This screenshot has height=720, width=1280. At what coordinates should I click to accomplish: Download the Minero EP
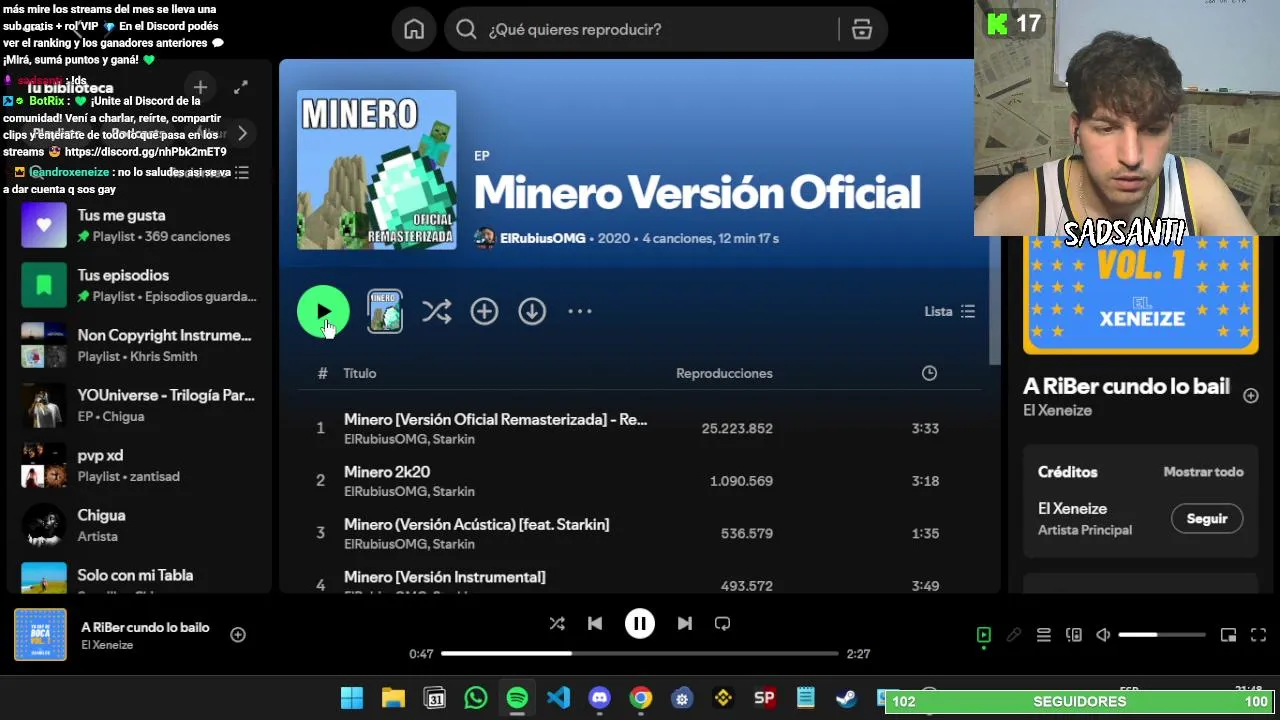532,312
